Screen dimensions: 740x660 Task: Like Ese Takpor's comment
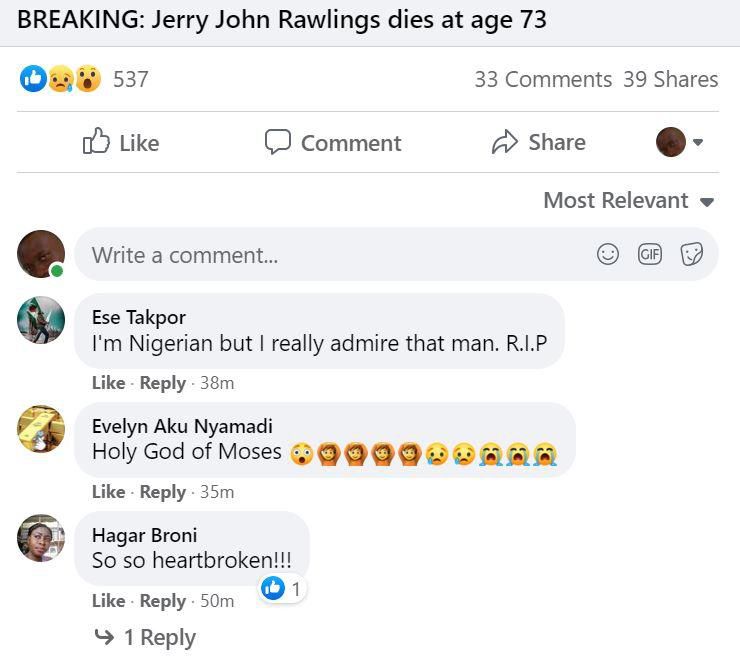[108, 382]
